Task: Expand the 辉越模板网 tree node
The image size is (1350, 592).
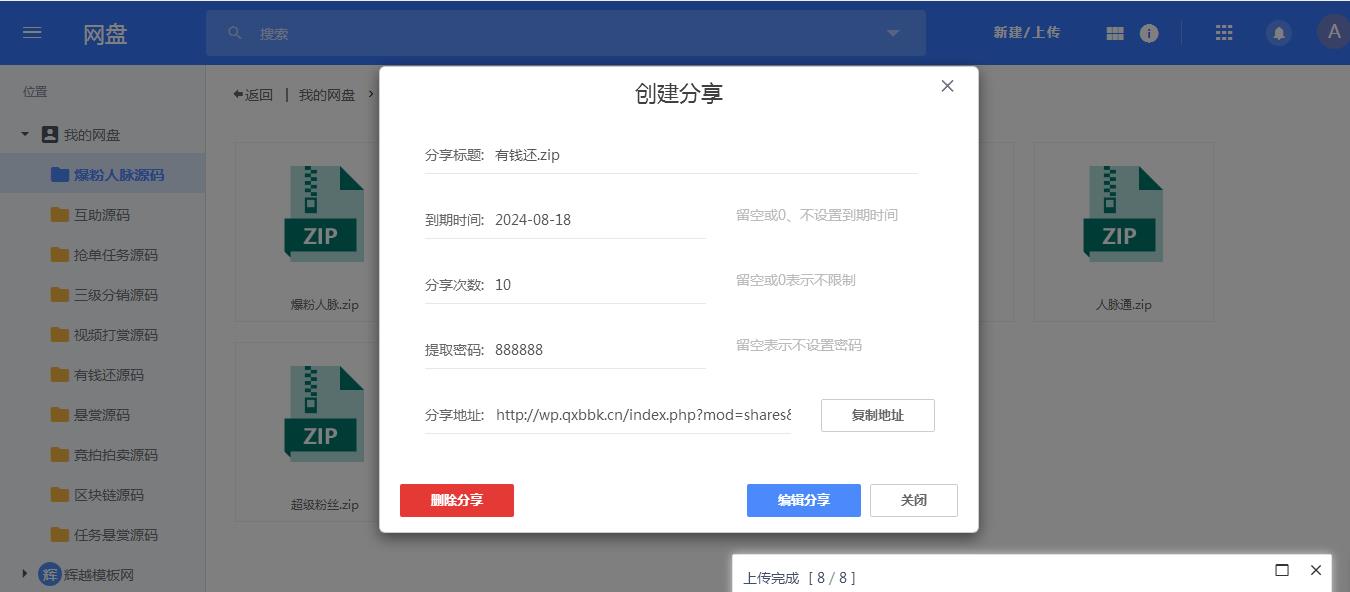Action: pos(25,574)
